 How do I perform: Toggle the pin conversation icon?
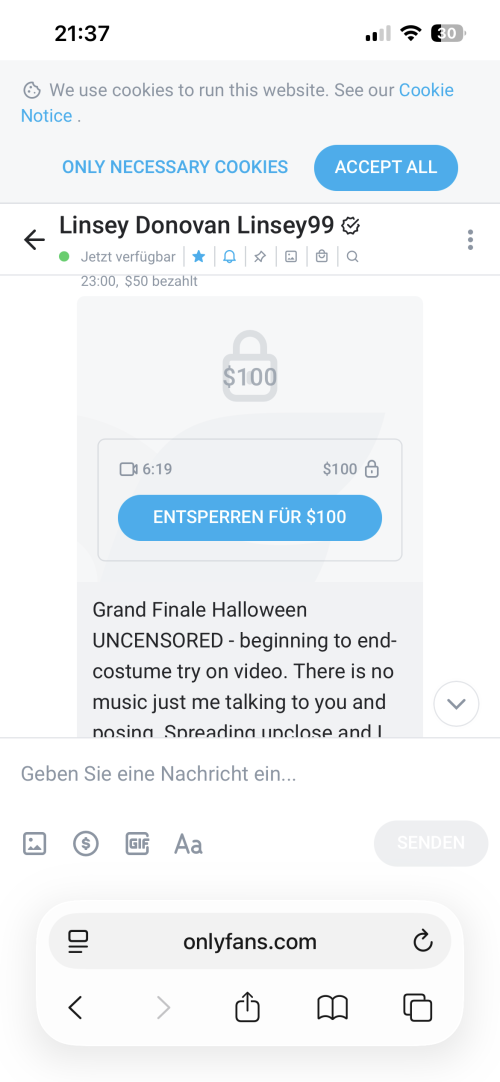260,257
